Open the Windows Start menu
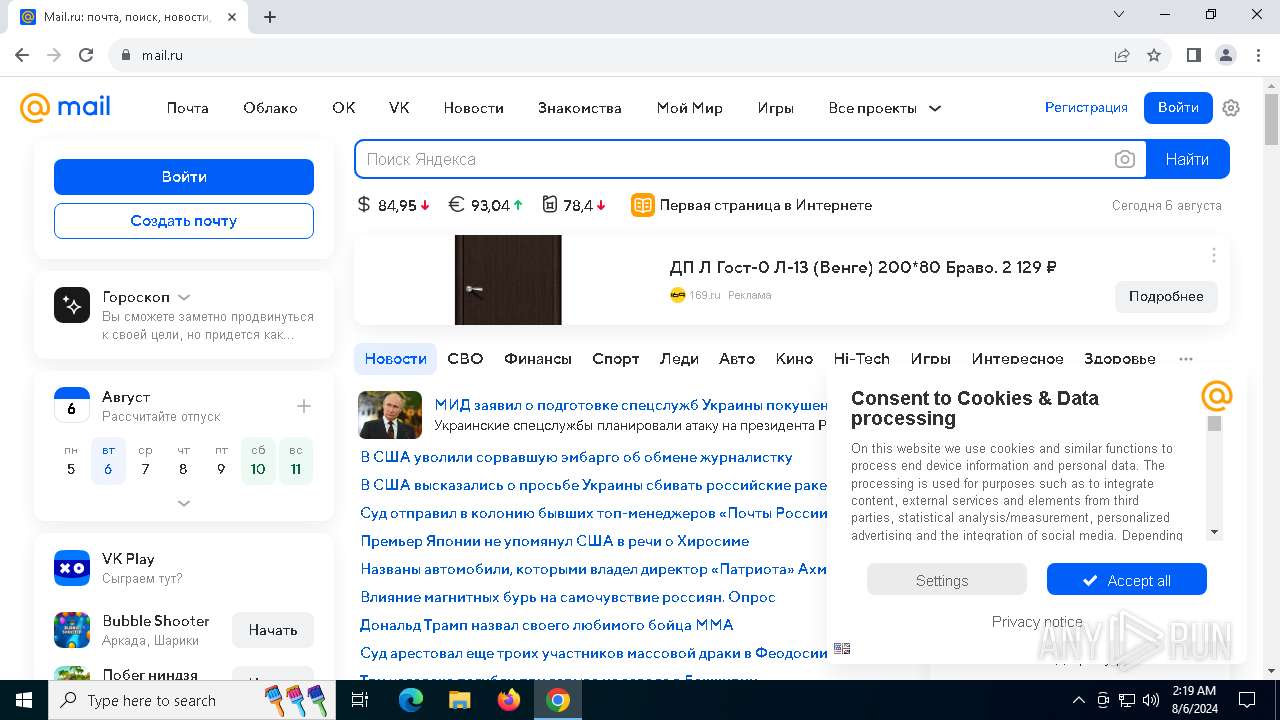1280x720 pixels. [x=24, y=700]
